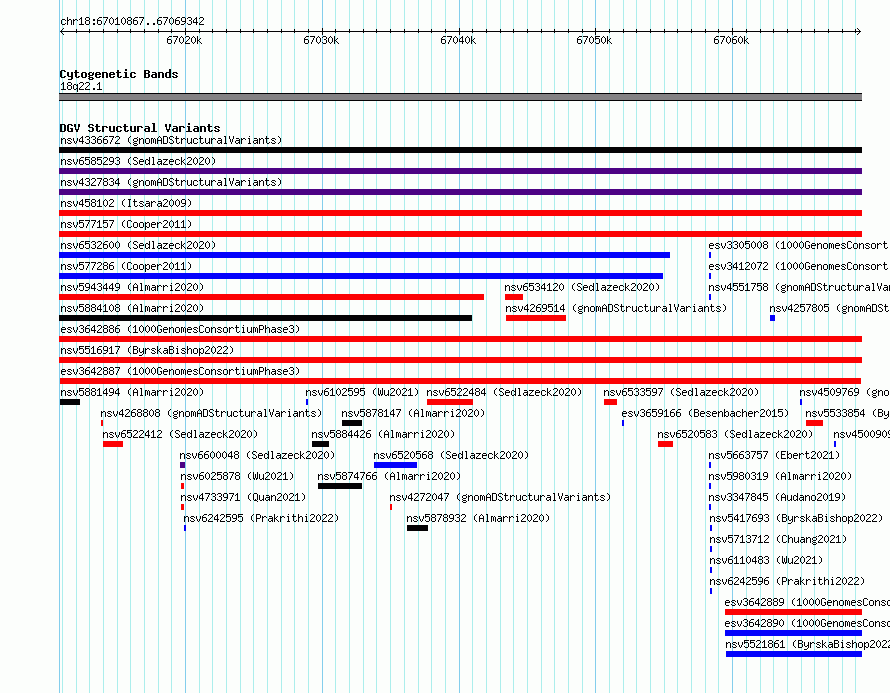Click the esv3412072 1000Genomes label
Screen dimensions: 890x693
[x=798, y=266]
